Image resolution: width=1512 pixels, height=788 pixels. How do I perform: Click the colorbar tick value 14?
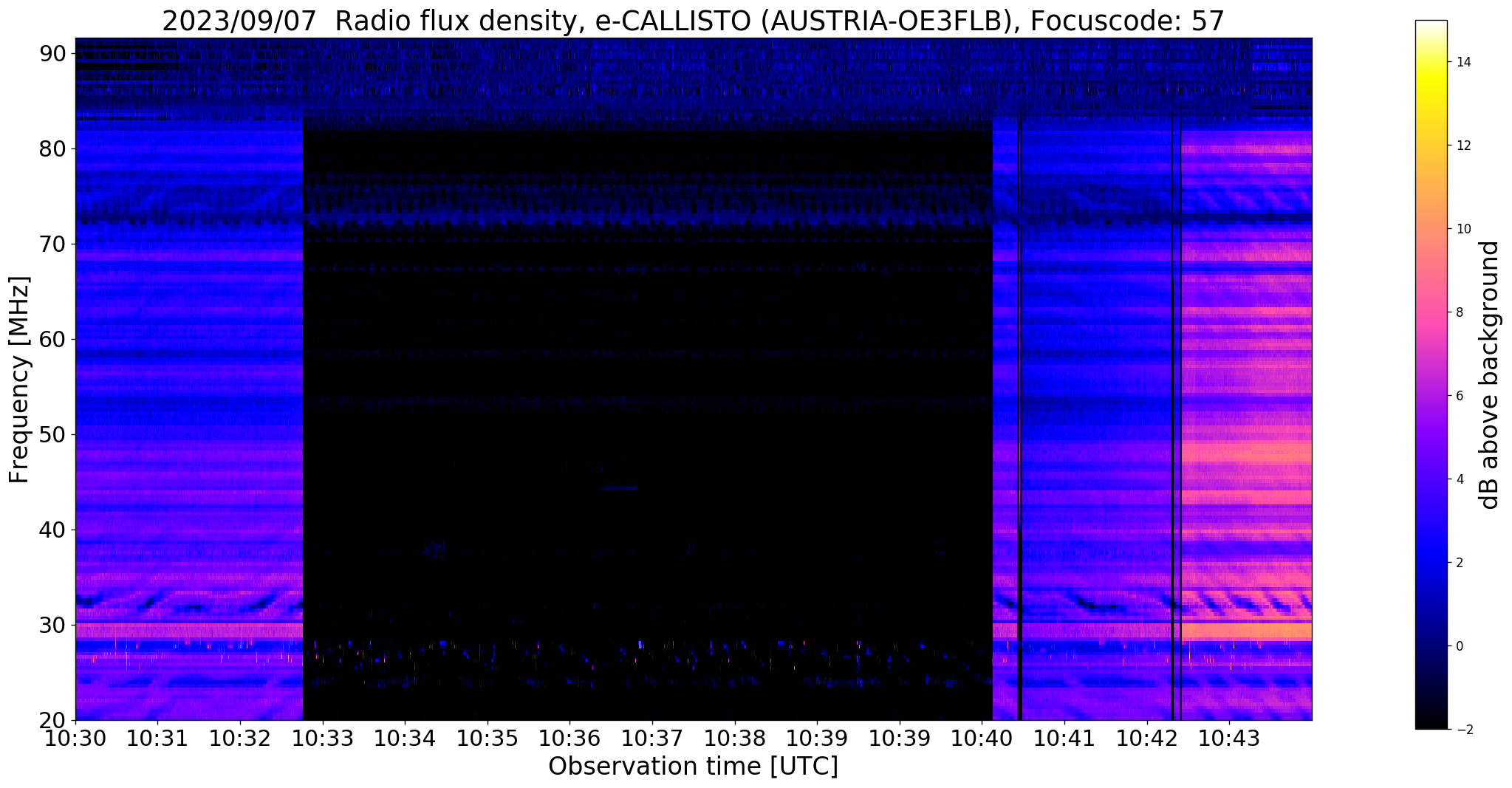click(x=1463, y=62)
